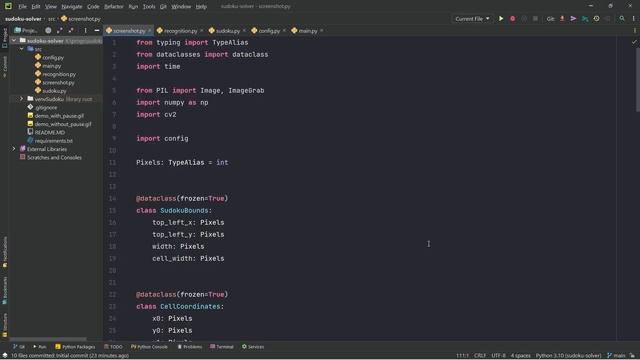Click the PyCharm logo icon in the title bar

[8, 6]
